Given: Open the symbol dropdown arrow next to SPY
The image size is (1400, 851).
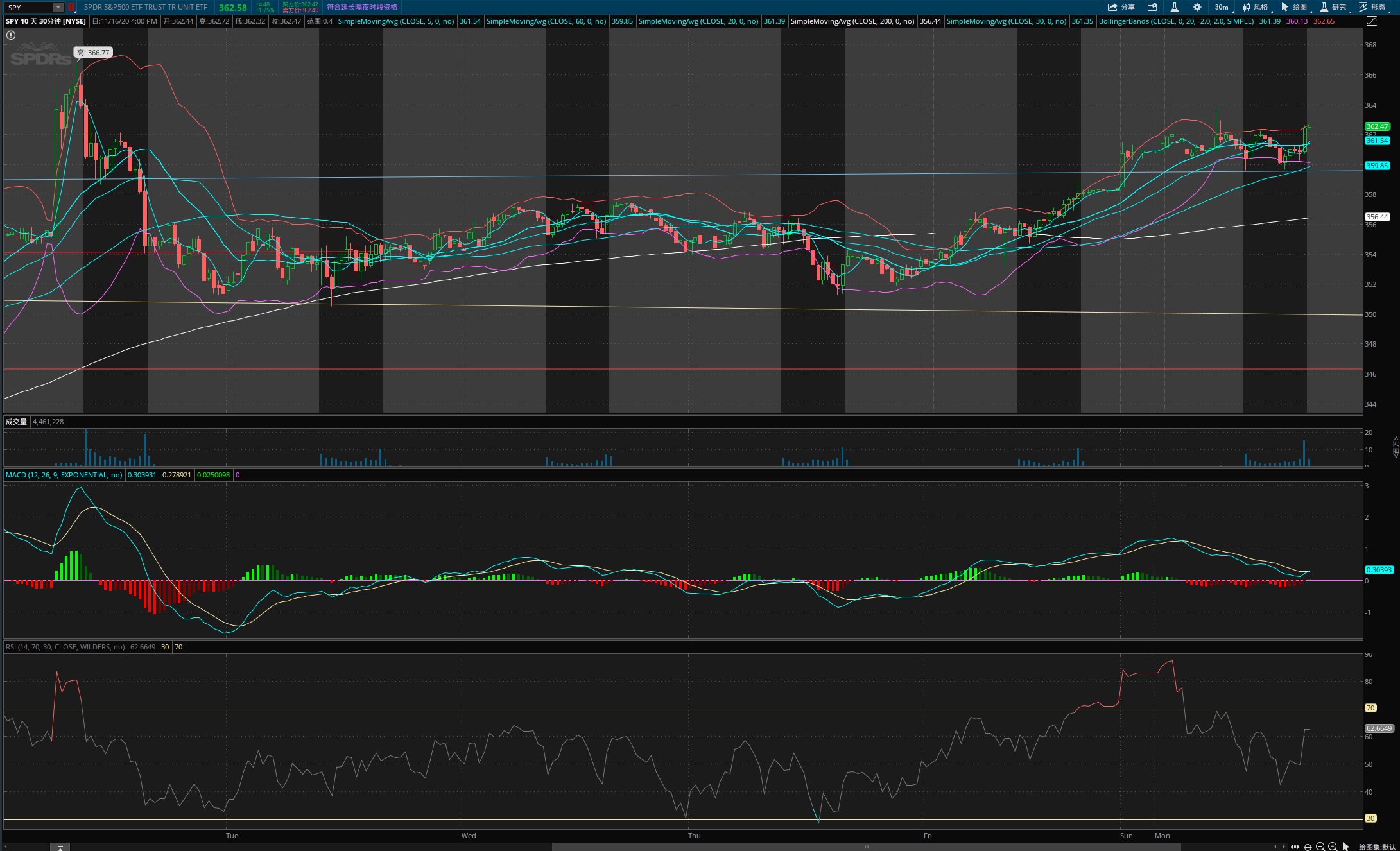Looking at the screenshot, I should [58, 7].
